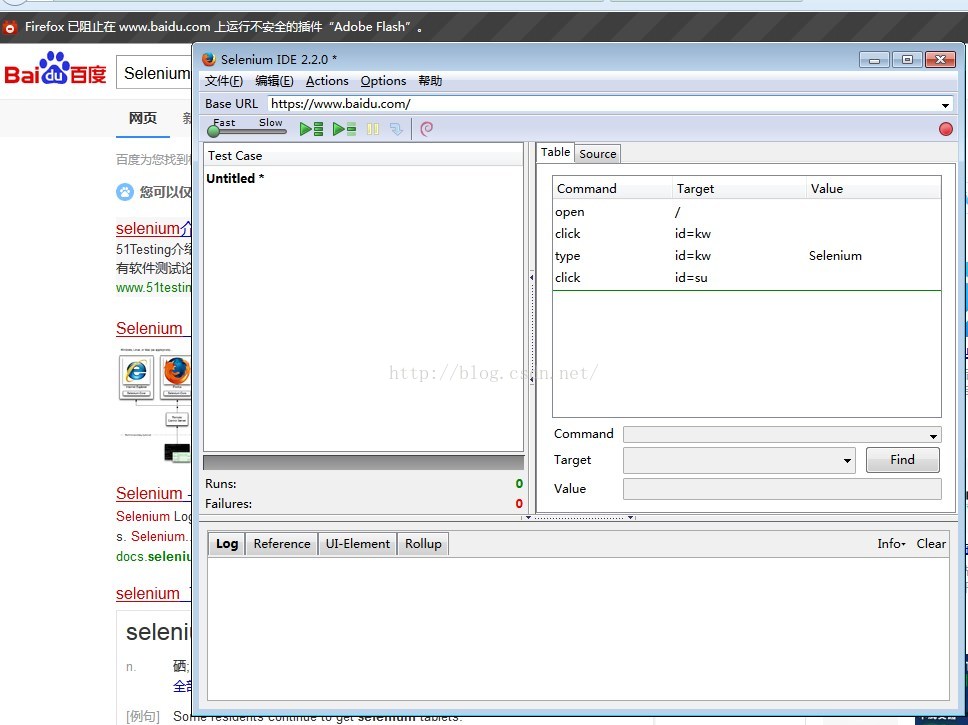
Task: Click the horizontal log pane splitter handle
Action: (x=579, y=518)
